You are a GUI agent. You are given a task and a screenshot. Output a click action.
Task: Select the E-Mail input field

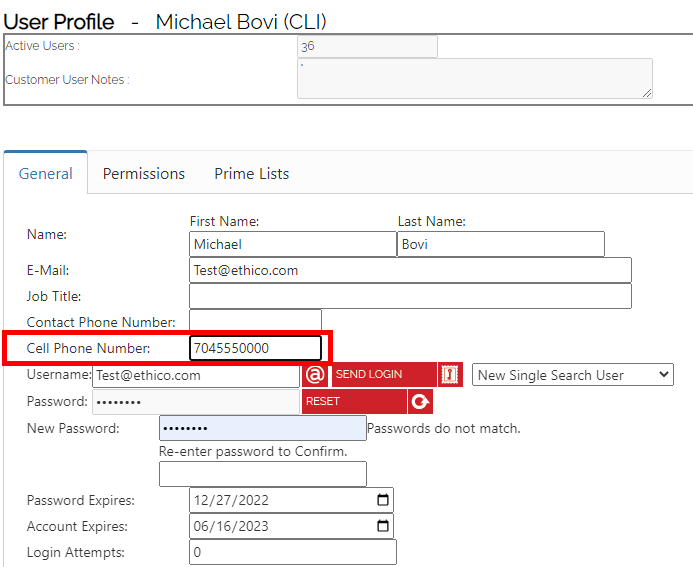coord(410,270)
